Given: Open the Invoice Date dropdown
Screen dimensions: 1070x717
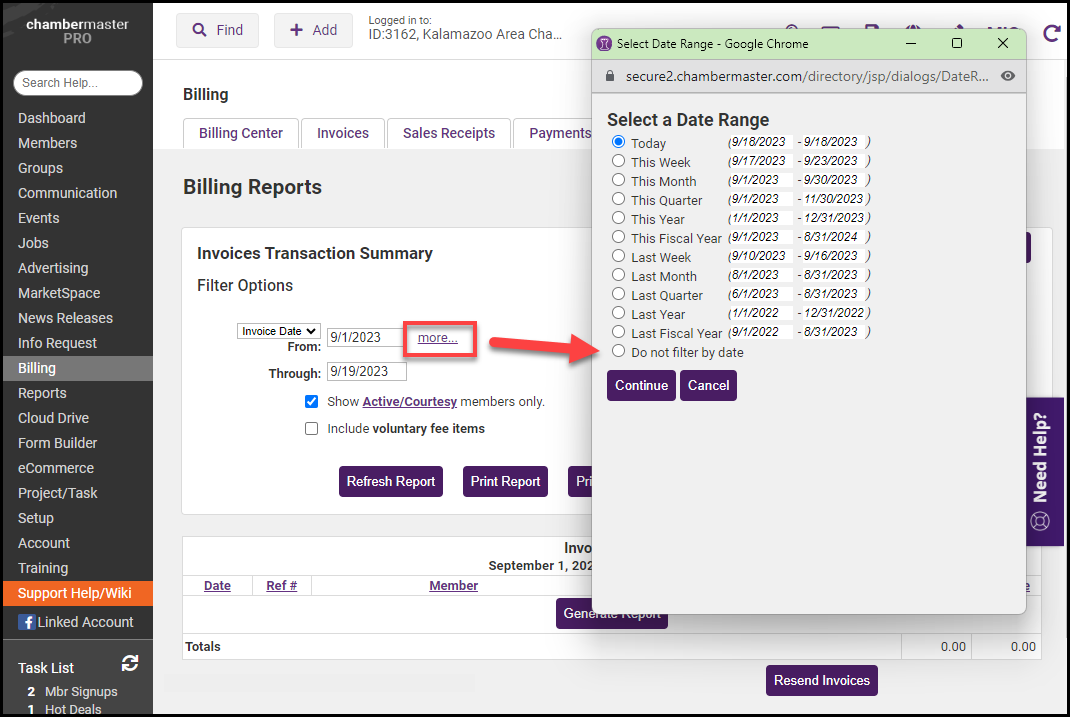Looking at the screenshot, I should (x=278, y=331).
